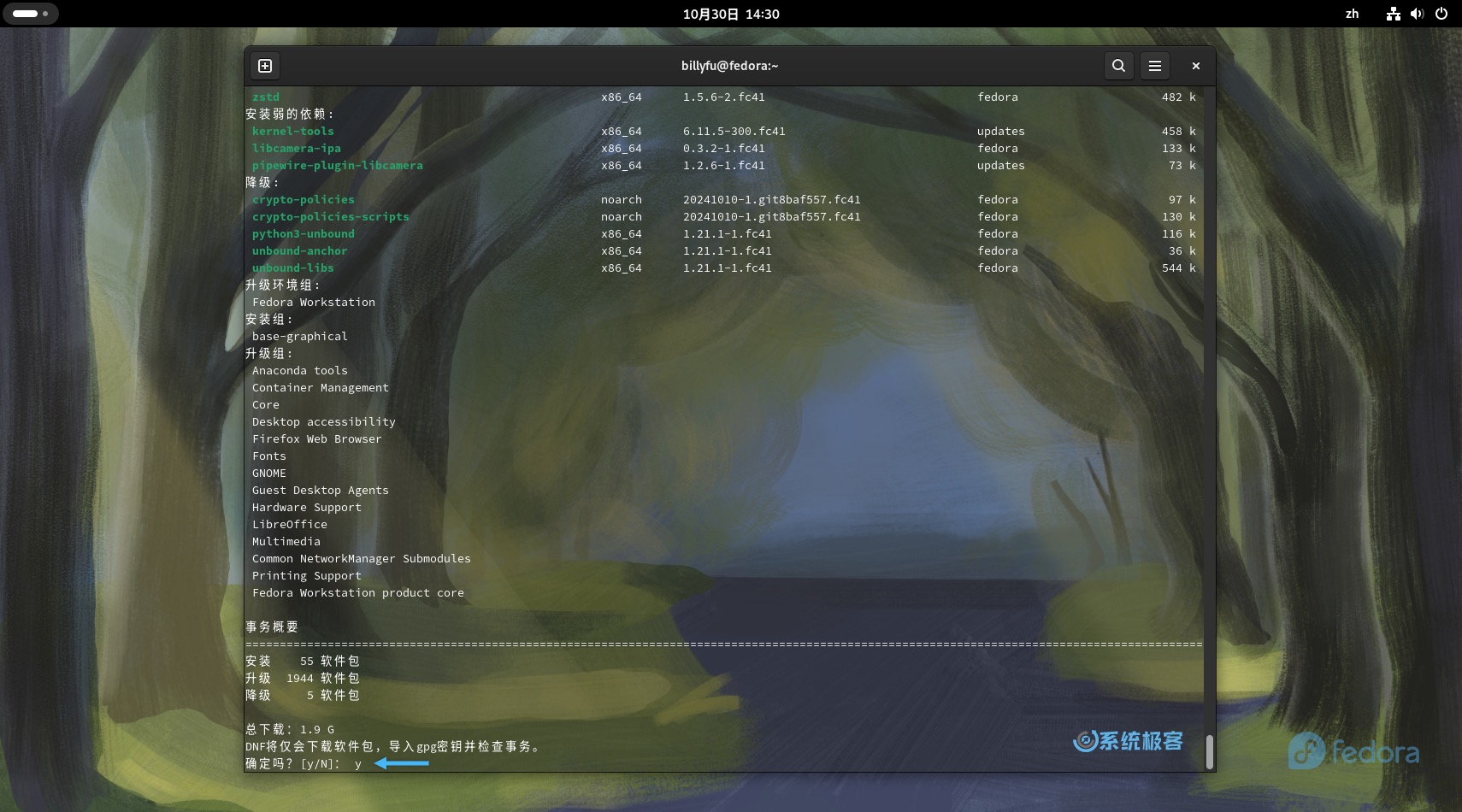Click the Desktop accessibility line
This screenshot has height=812, width=1462.
coord(324,421)
